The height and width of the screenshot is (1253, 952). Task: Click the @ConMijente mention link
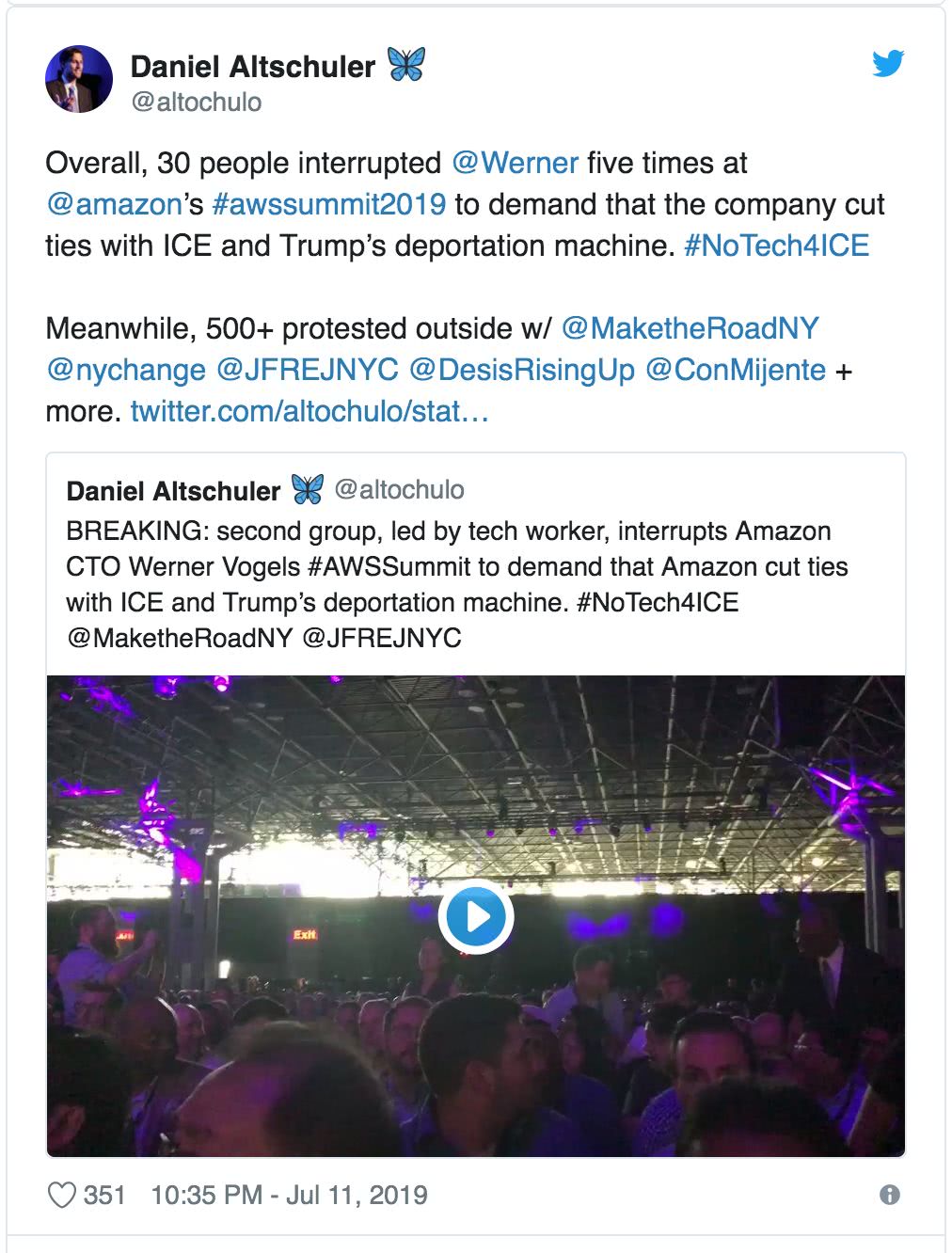click(x=736, y=370)
